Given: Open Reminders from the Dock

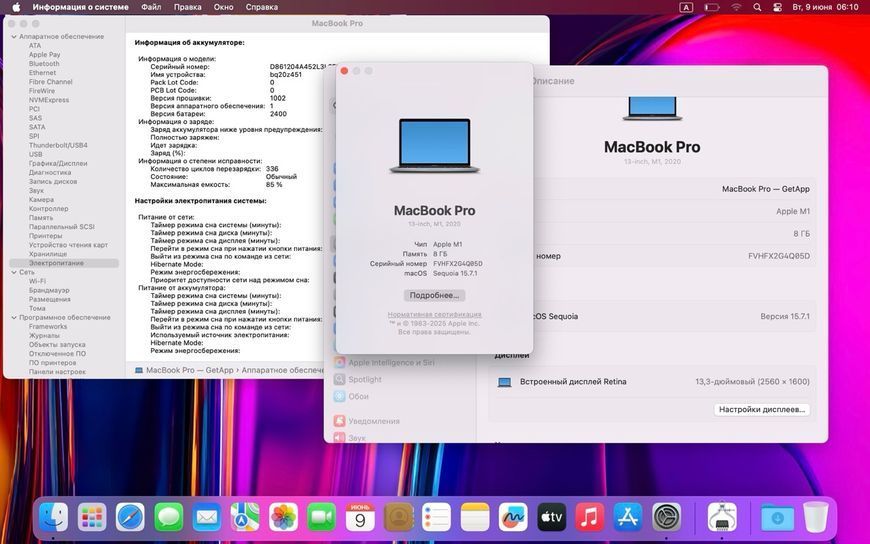Looking at the screenshot, I should click(x=437, y=517).
